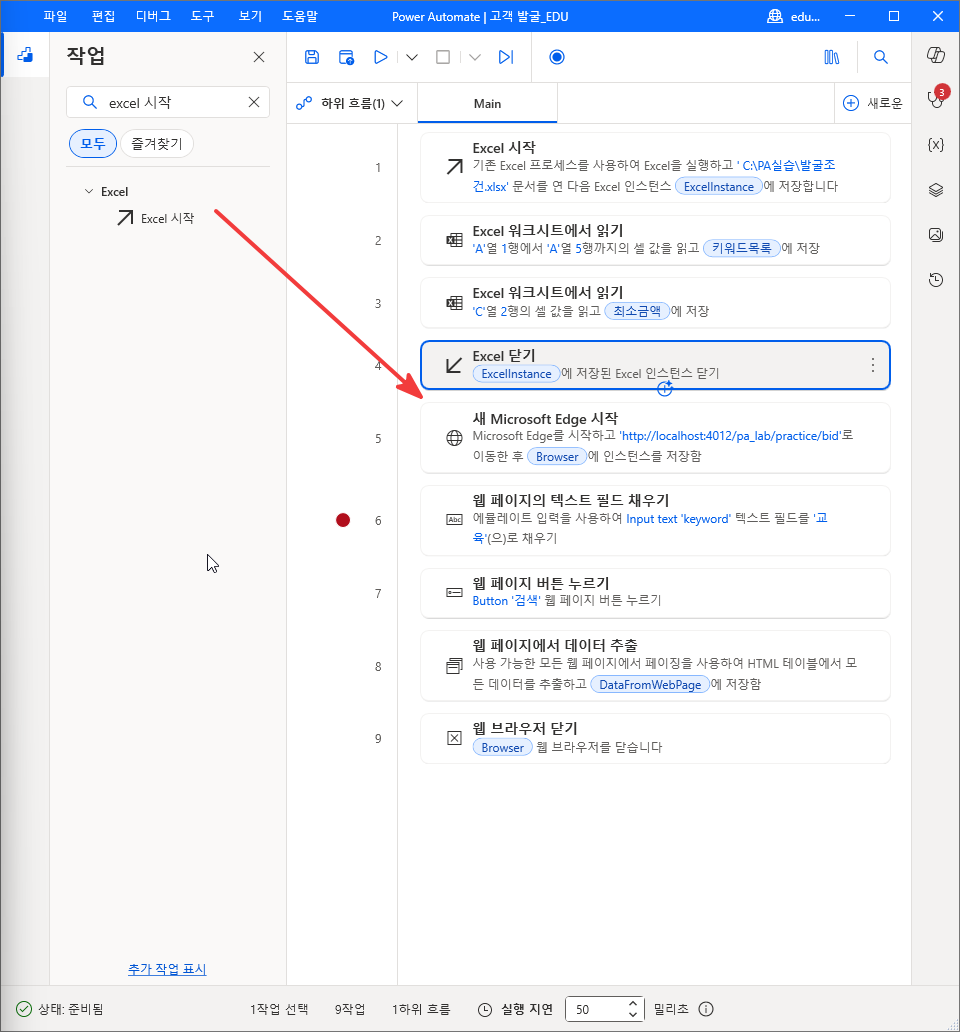Viewport: 960px width, 1032px height.
Task: Collapse the Excel group in actions tree
Action: 89,192
